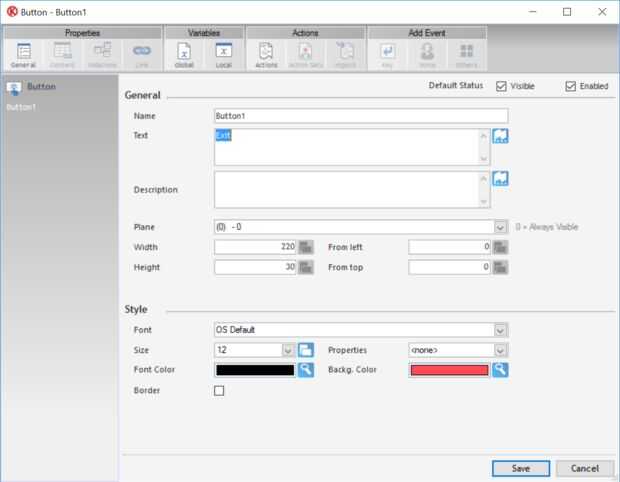The height and width of the screenshot is (482, 620).
Task: Click the calculator icon next to Height
Action: 306,267
